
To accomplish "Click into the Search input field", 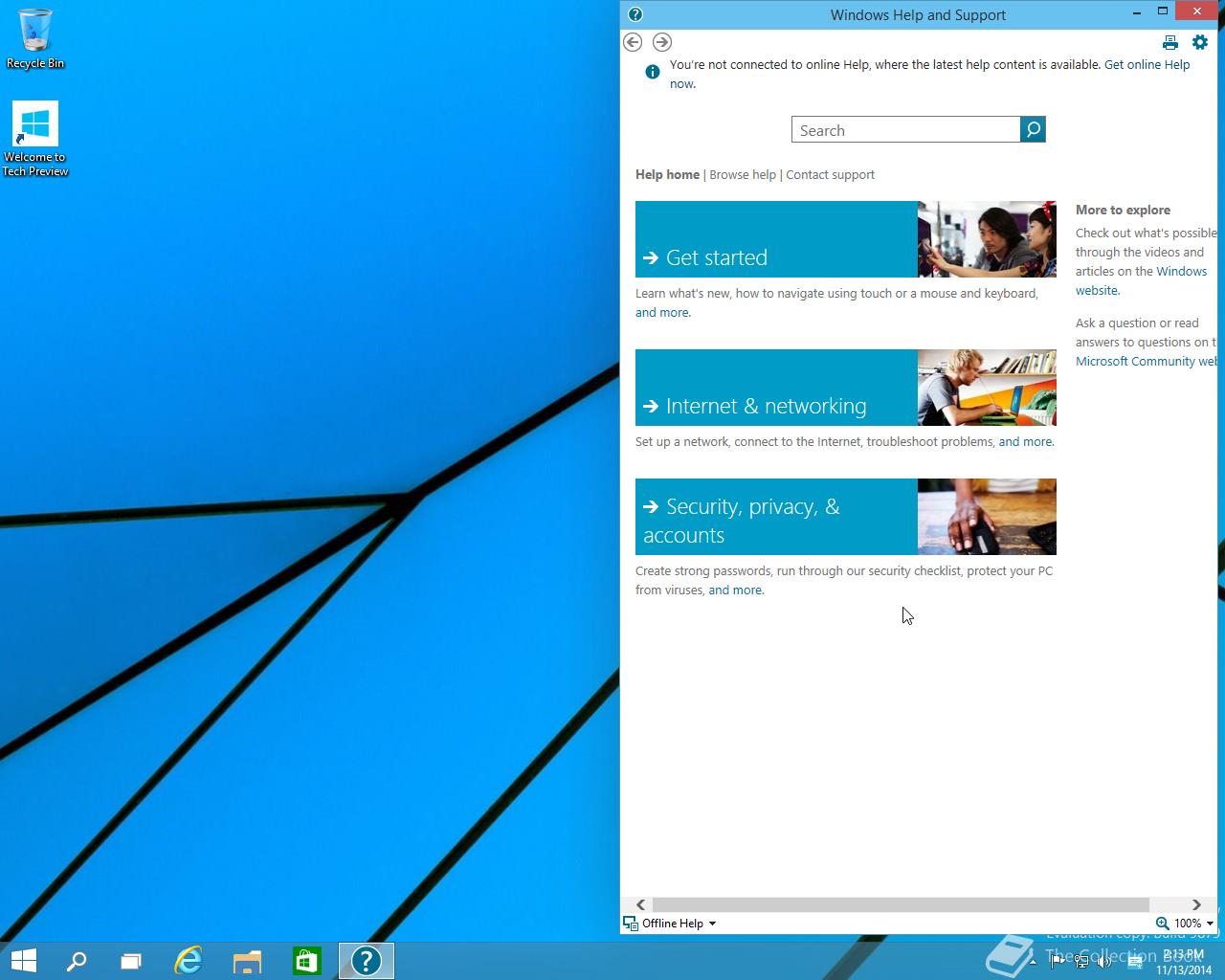I will point(906,129).
